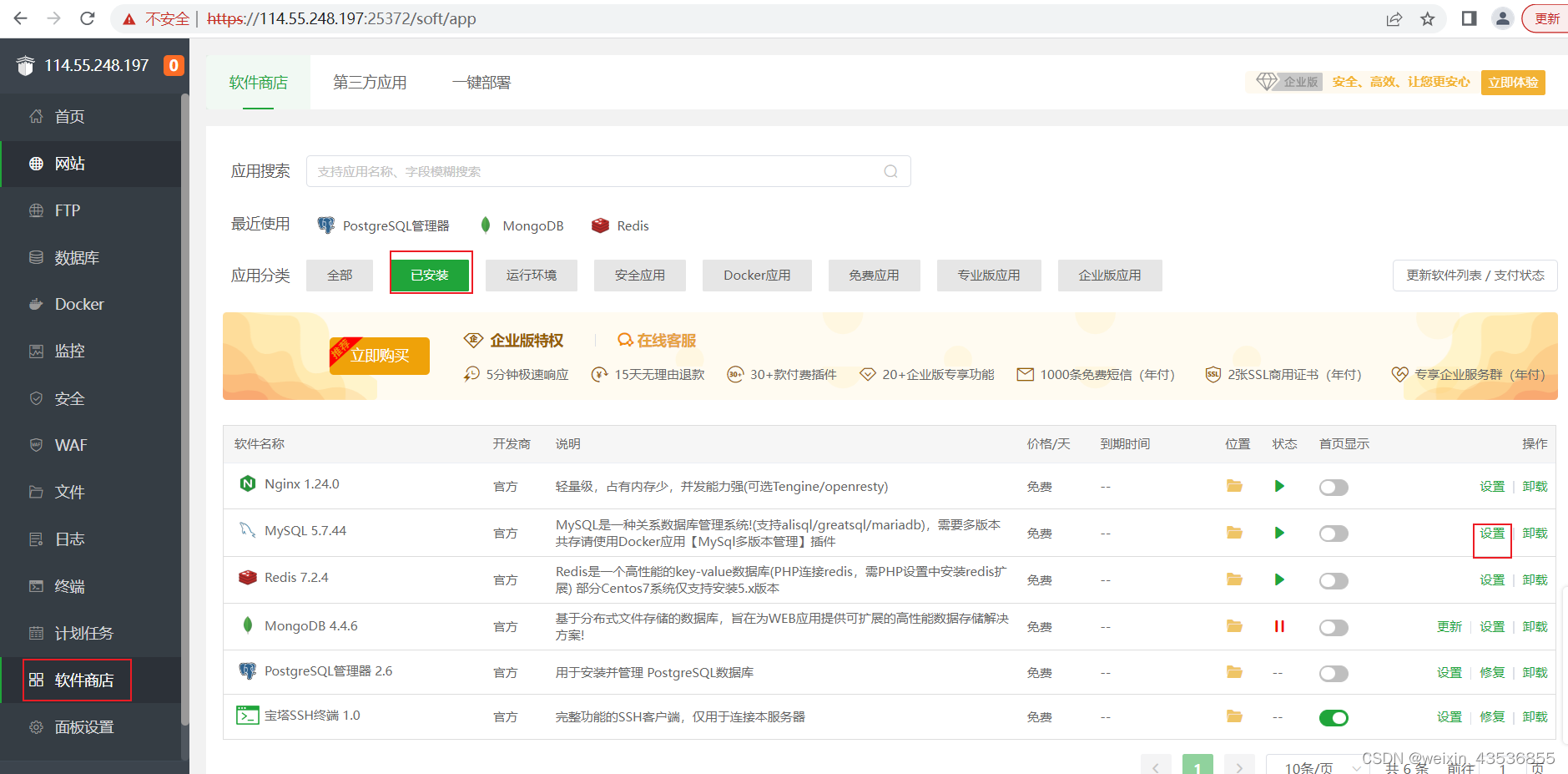
Task: Click the 立即购买 banner button
Action: click(x=380, y=356)
